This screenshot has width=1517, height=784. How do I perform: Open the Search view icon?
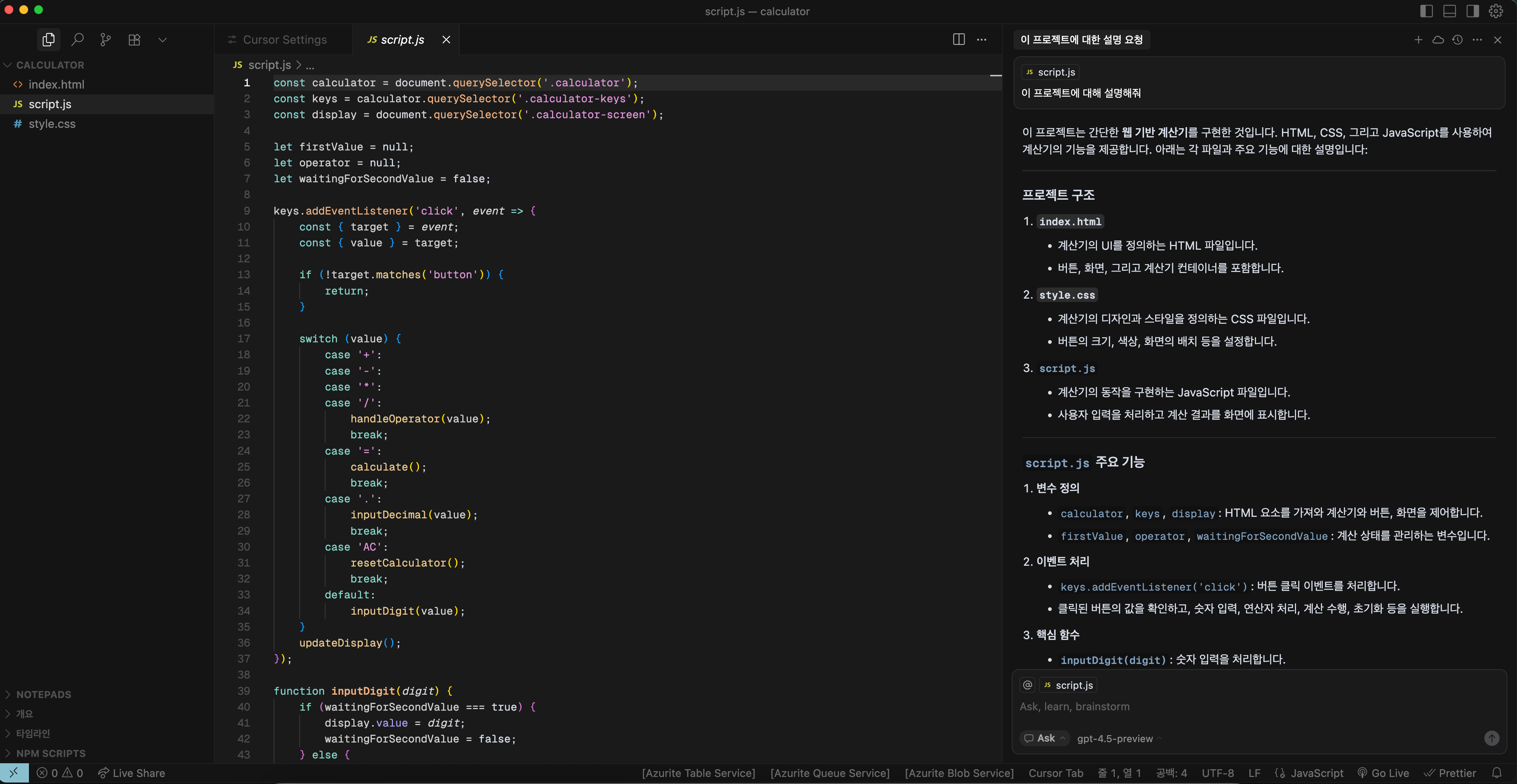point(77,39)
